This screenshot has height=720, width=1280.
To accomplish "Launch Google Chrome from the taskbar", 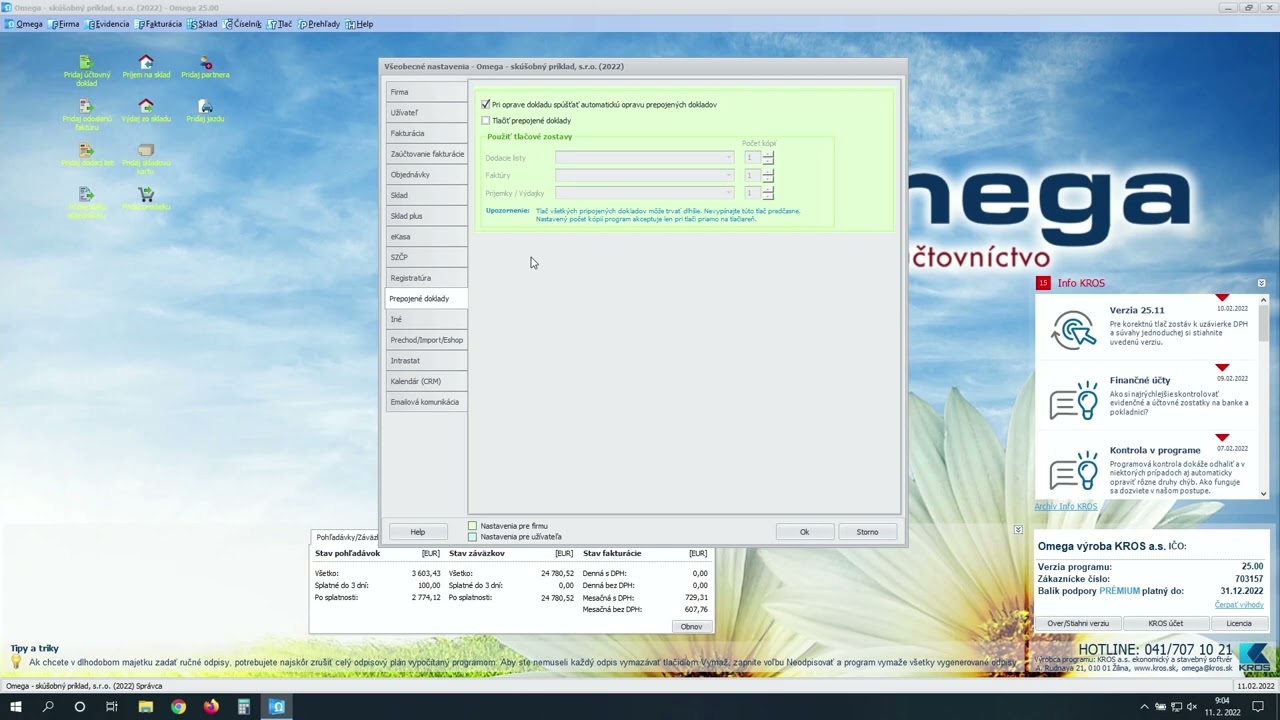I will pos(178,707).
